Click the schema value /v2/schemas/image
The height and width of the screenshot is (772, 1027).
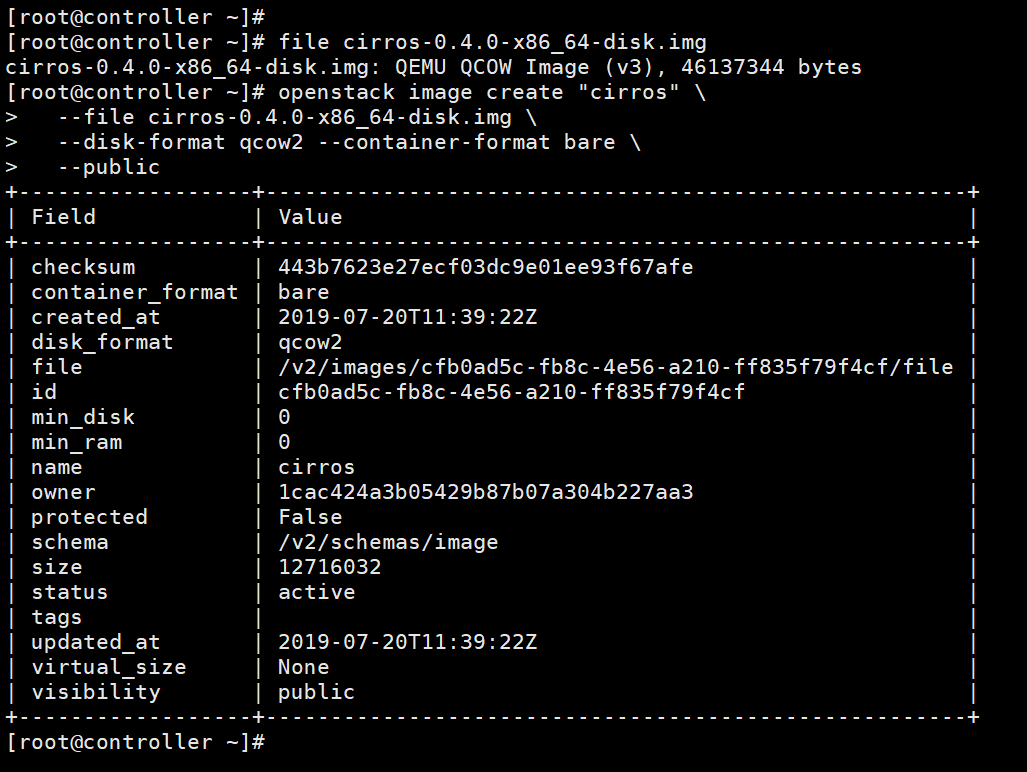click(x=388, y=542)
